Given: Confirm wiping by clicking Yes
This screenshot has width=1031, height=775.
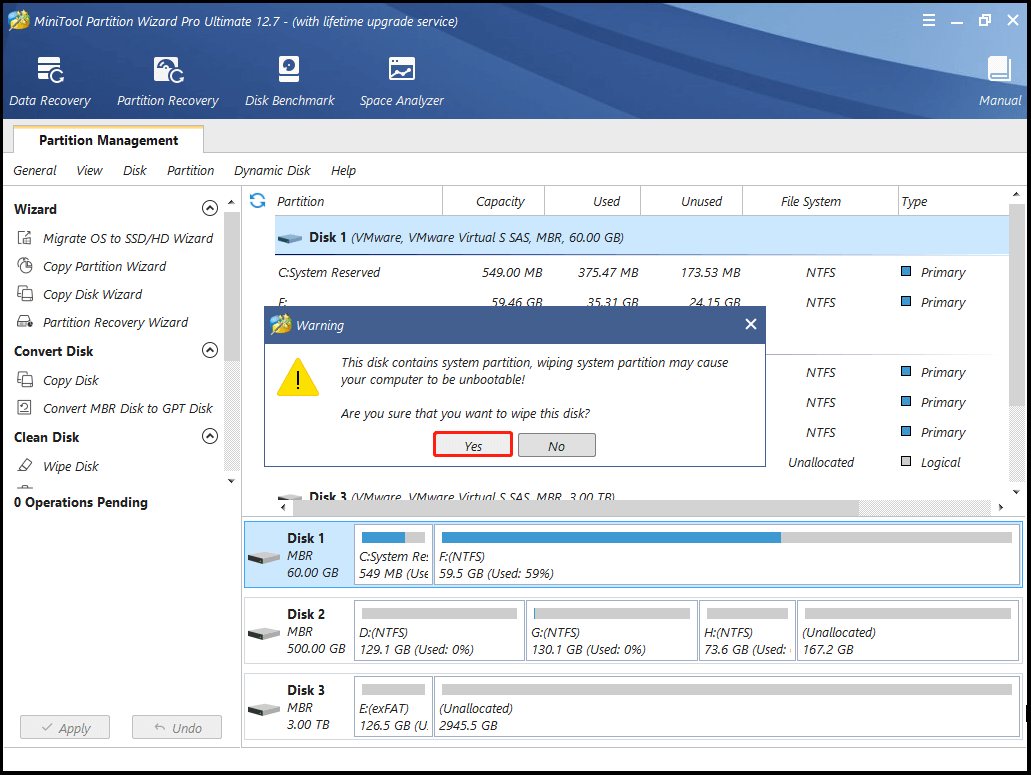Looking at the screenshot, I should click(x=472, y=445).
